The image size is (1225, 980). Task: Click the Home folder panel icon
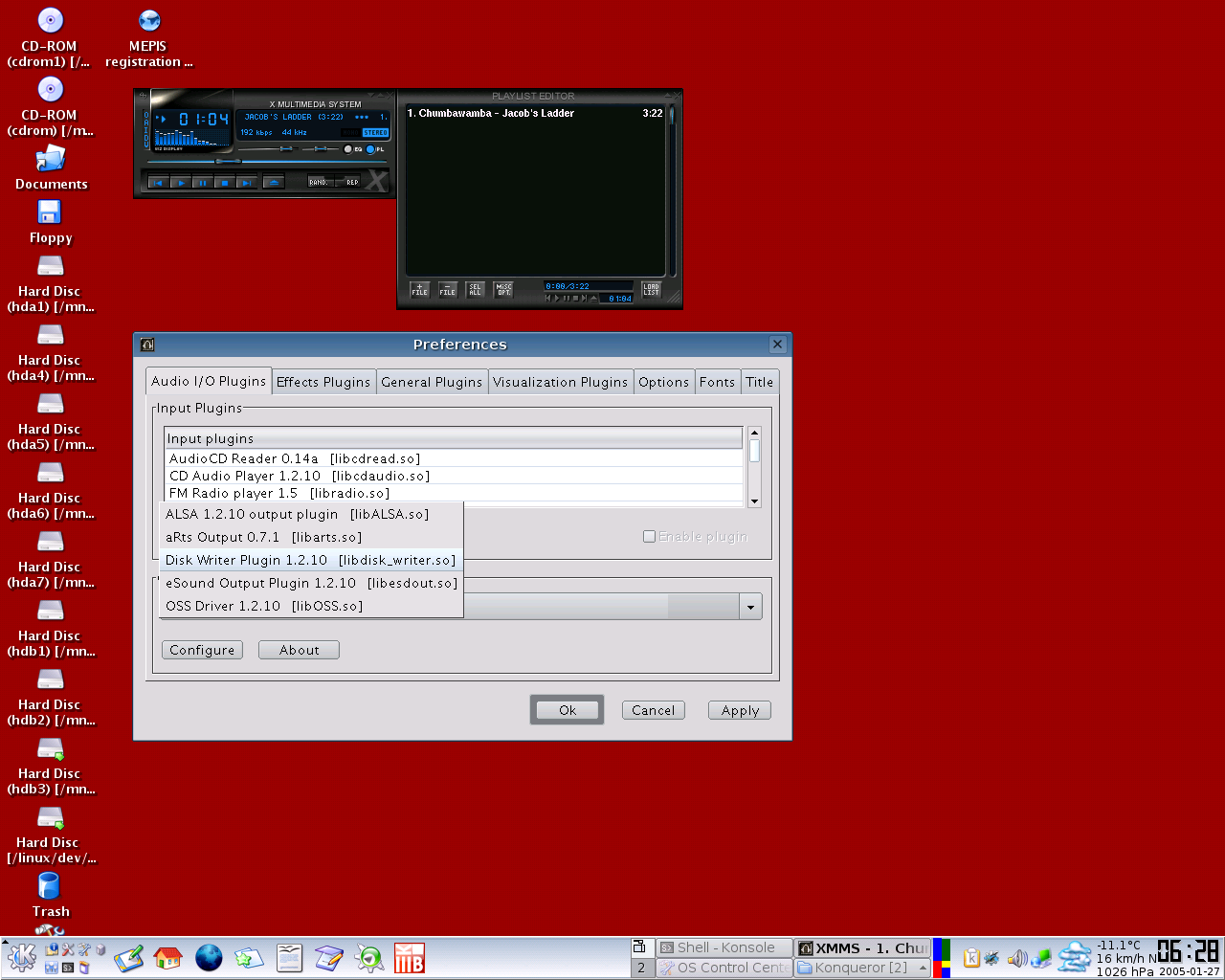pos(167,958)
